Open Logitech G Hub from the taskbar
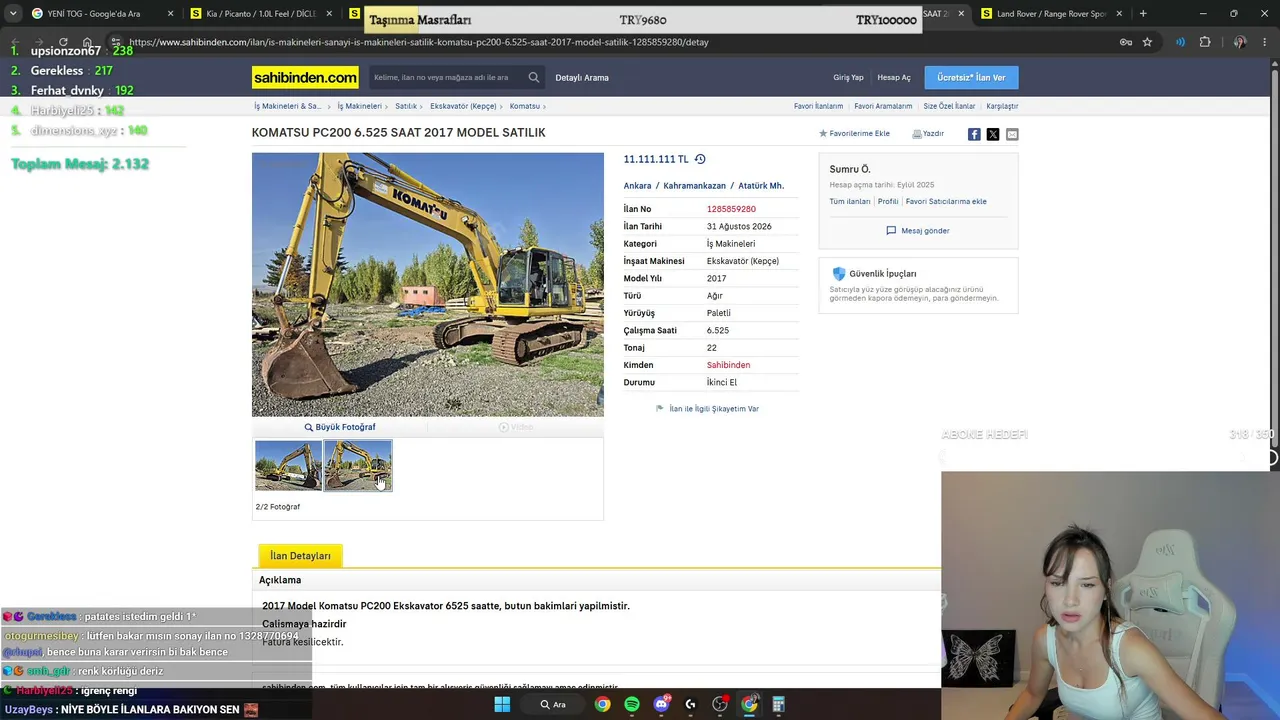1280x720 pixels. point(690,704)
